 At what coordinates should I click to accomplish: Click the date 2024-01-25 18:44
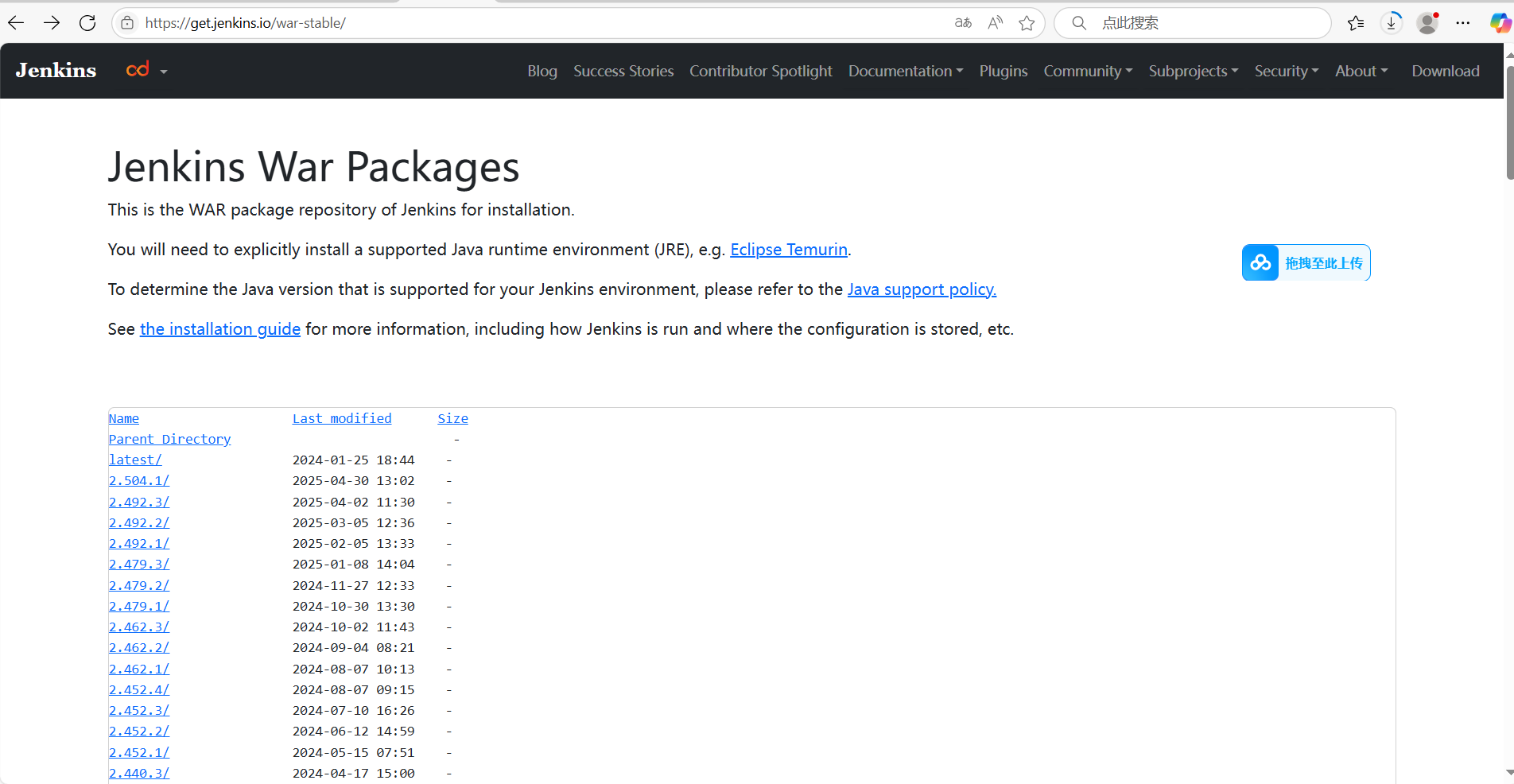click(353, 460)
